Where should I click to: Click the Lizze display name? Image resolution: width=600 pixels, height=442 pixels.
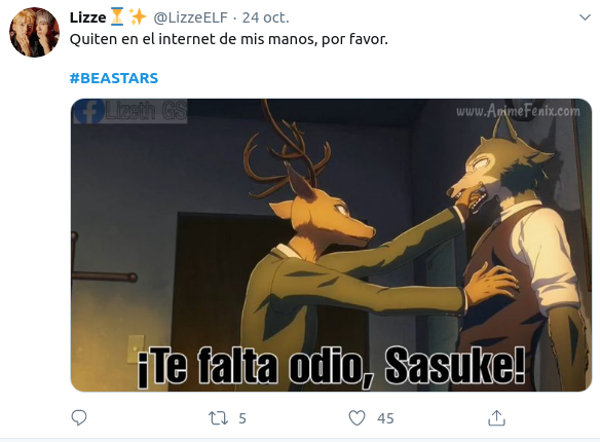pos(88,18)
